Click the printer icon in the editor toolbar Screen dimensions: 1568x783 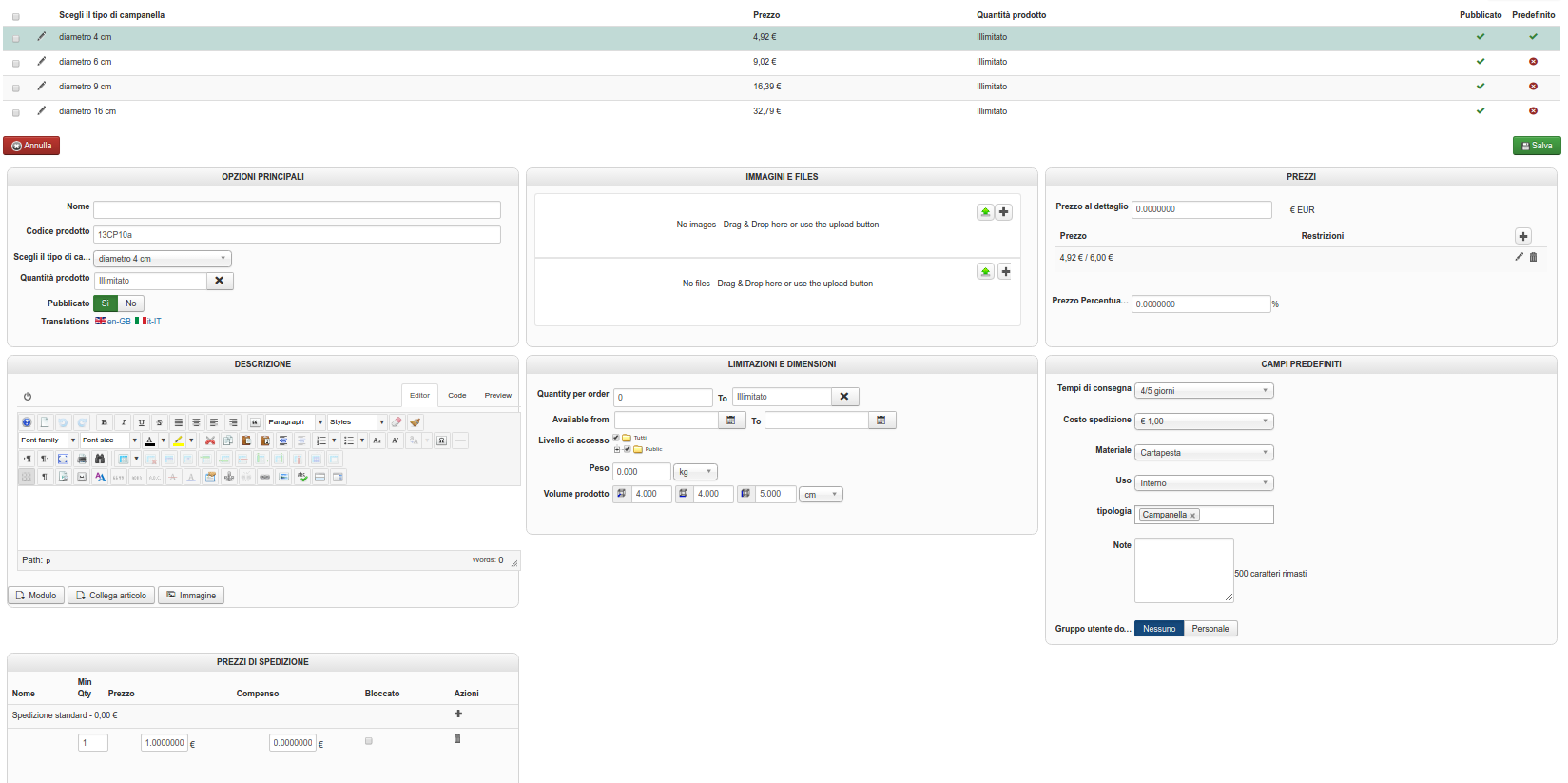click(x=82, y=459)
